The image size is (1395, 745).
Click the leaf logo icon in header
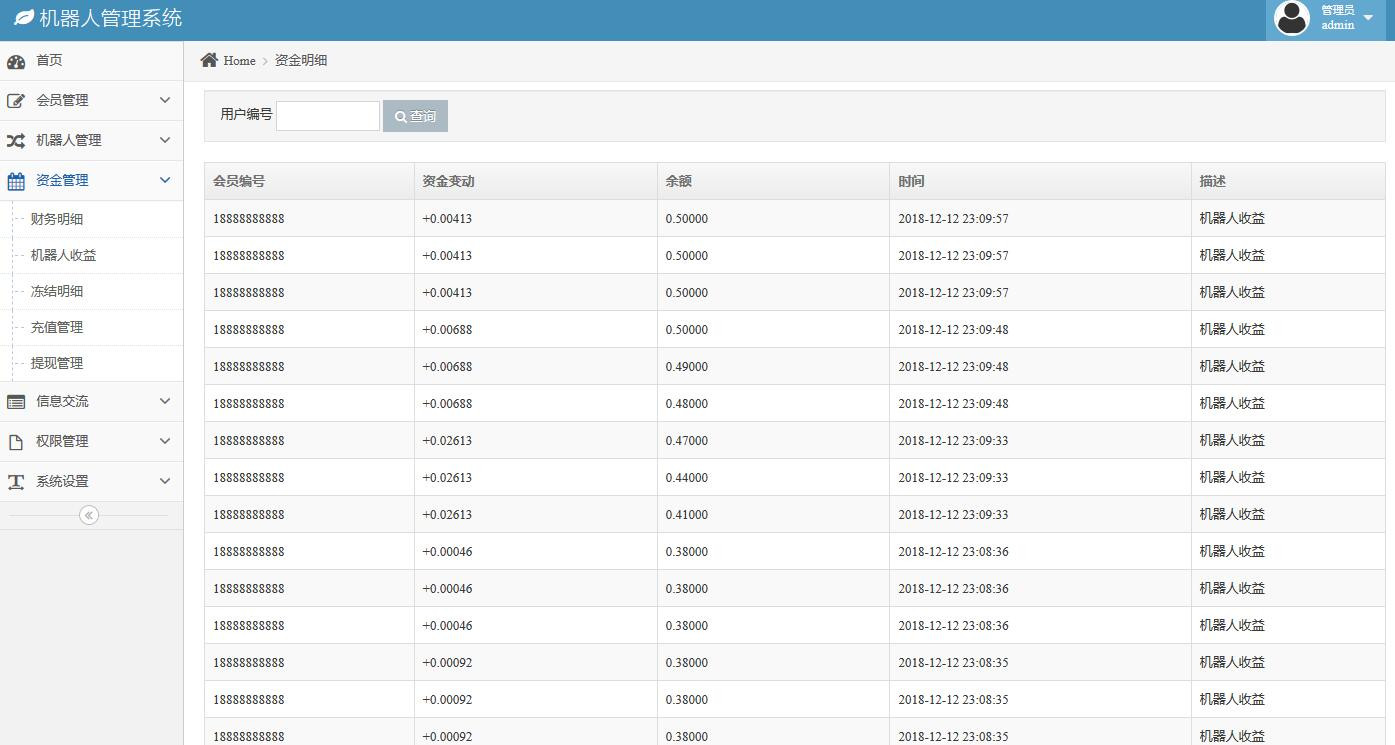click(24, 18)
